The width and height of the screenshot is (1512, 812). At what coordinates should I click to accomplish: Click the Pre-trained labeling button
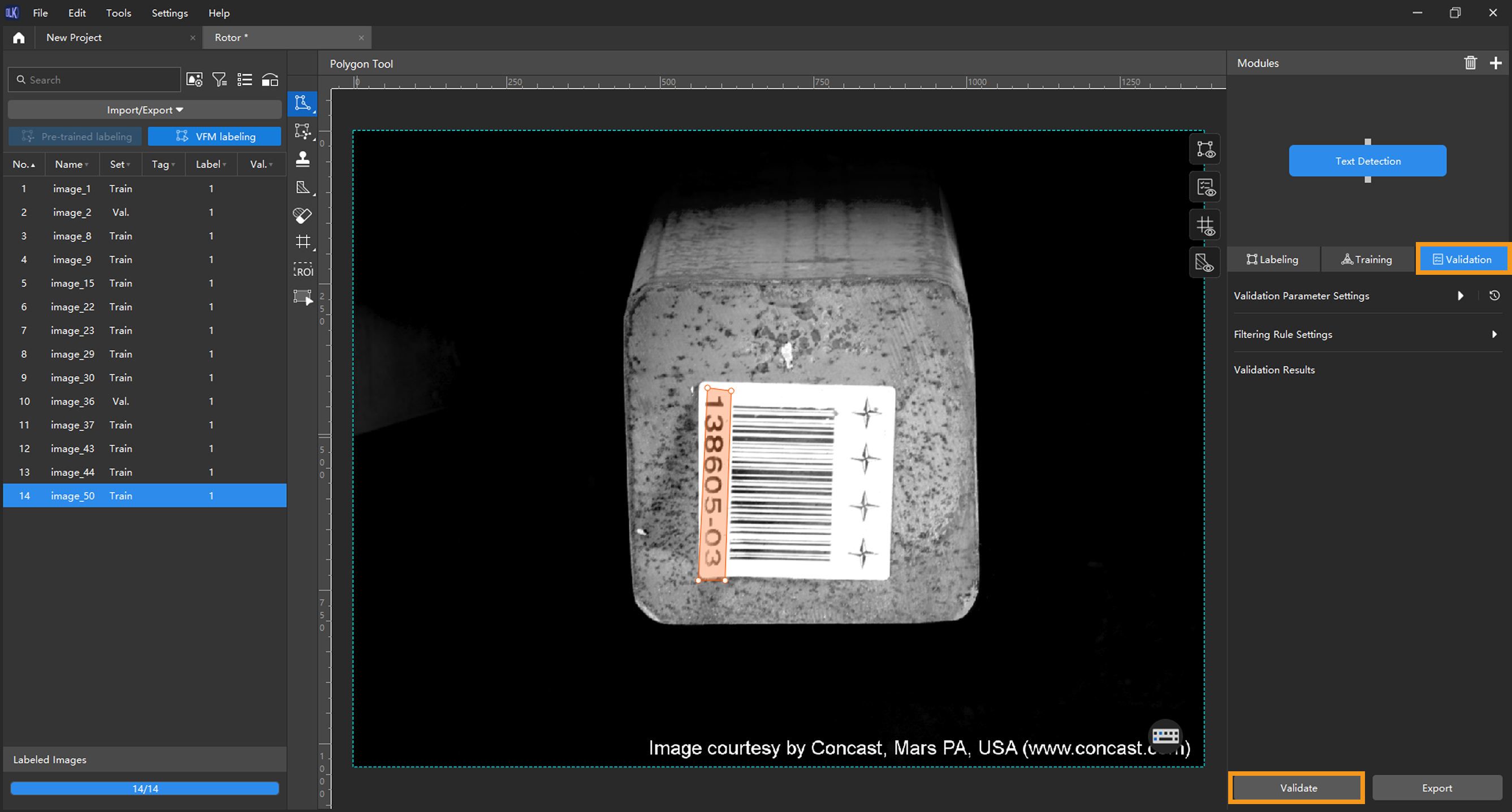pos(75,136)
